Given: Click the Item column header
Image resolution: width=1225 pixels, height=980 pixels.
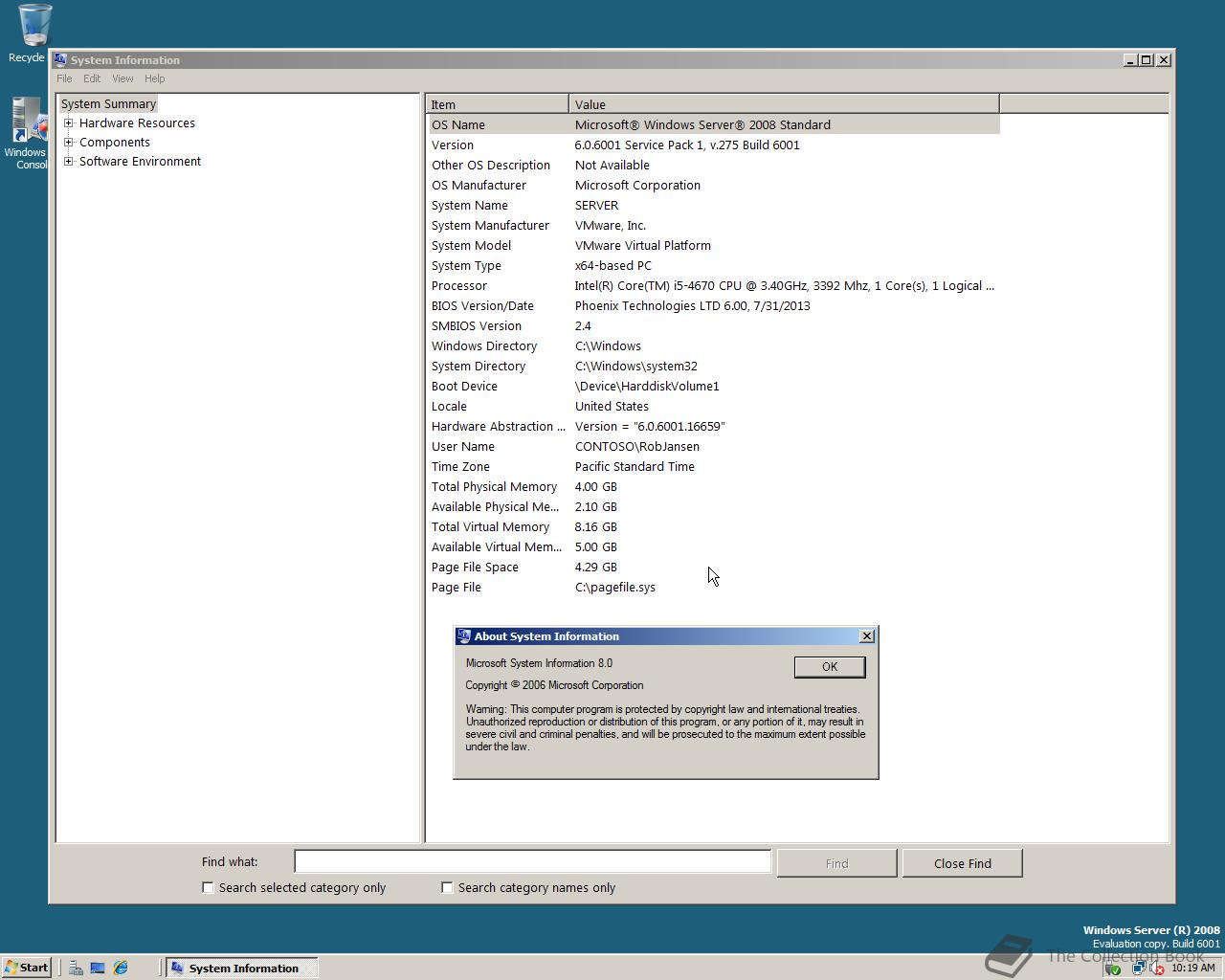Looking at the screenshot, I should click(x=498, y=104).
